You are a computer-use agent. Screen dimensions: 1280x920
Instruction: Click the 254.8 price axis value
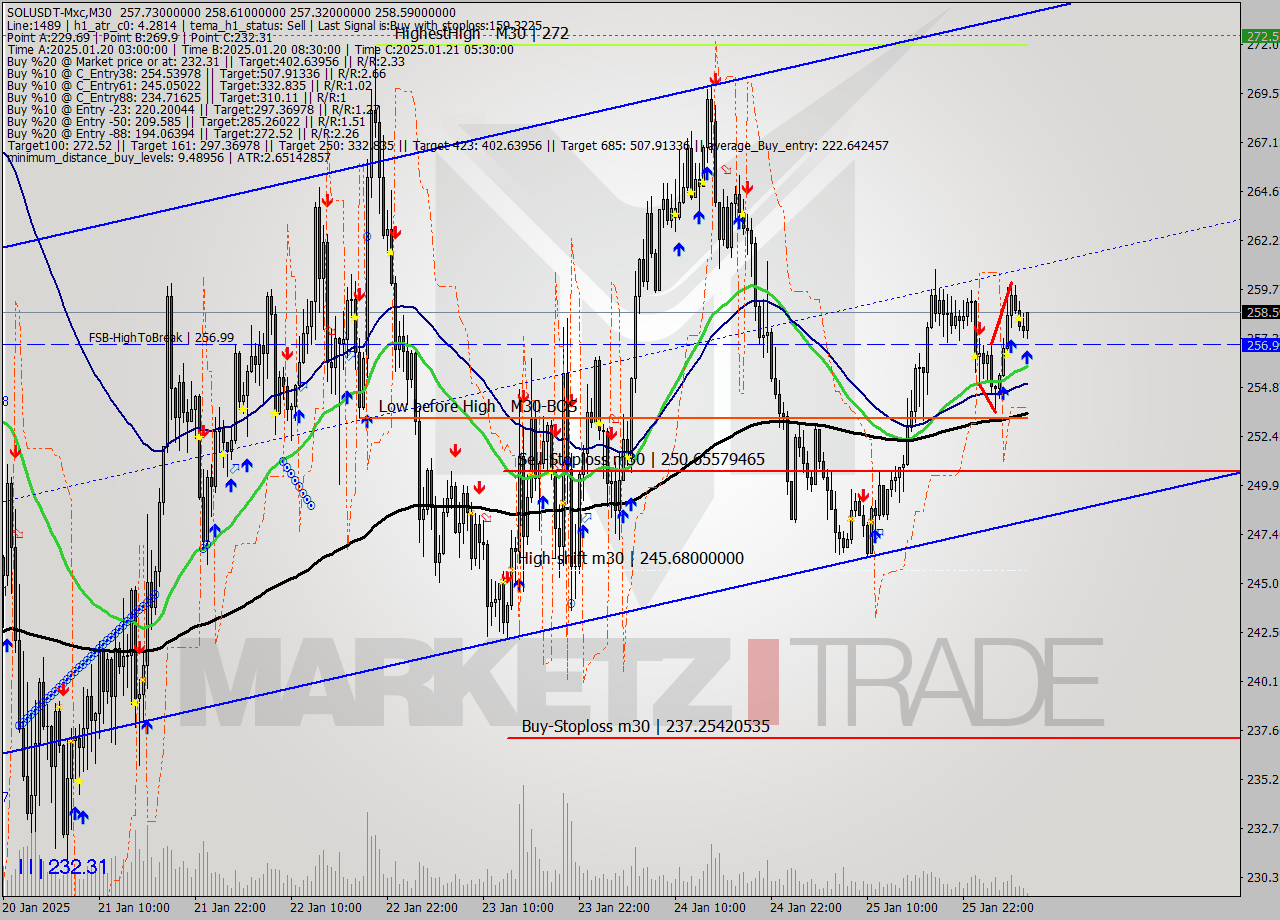[1261, 388]
